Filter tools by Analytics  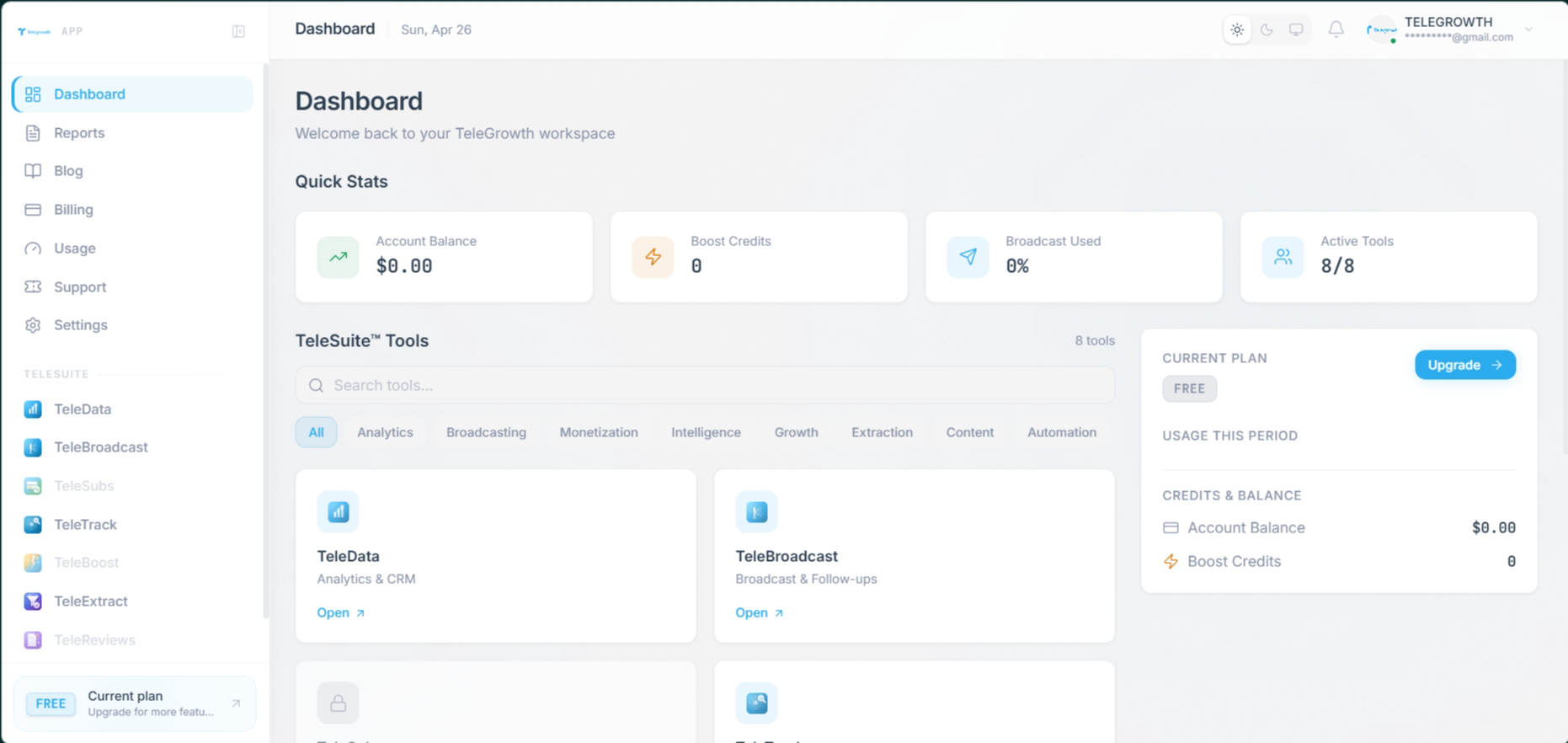point(385,432)
